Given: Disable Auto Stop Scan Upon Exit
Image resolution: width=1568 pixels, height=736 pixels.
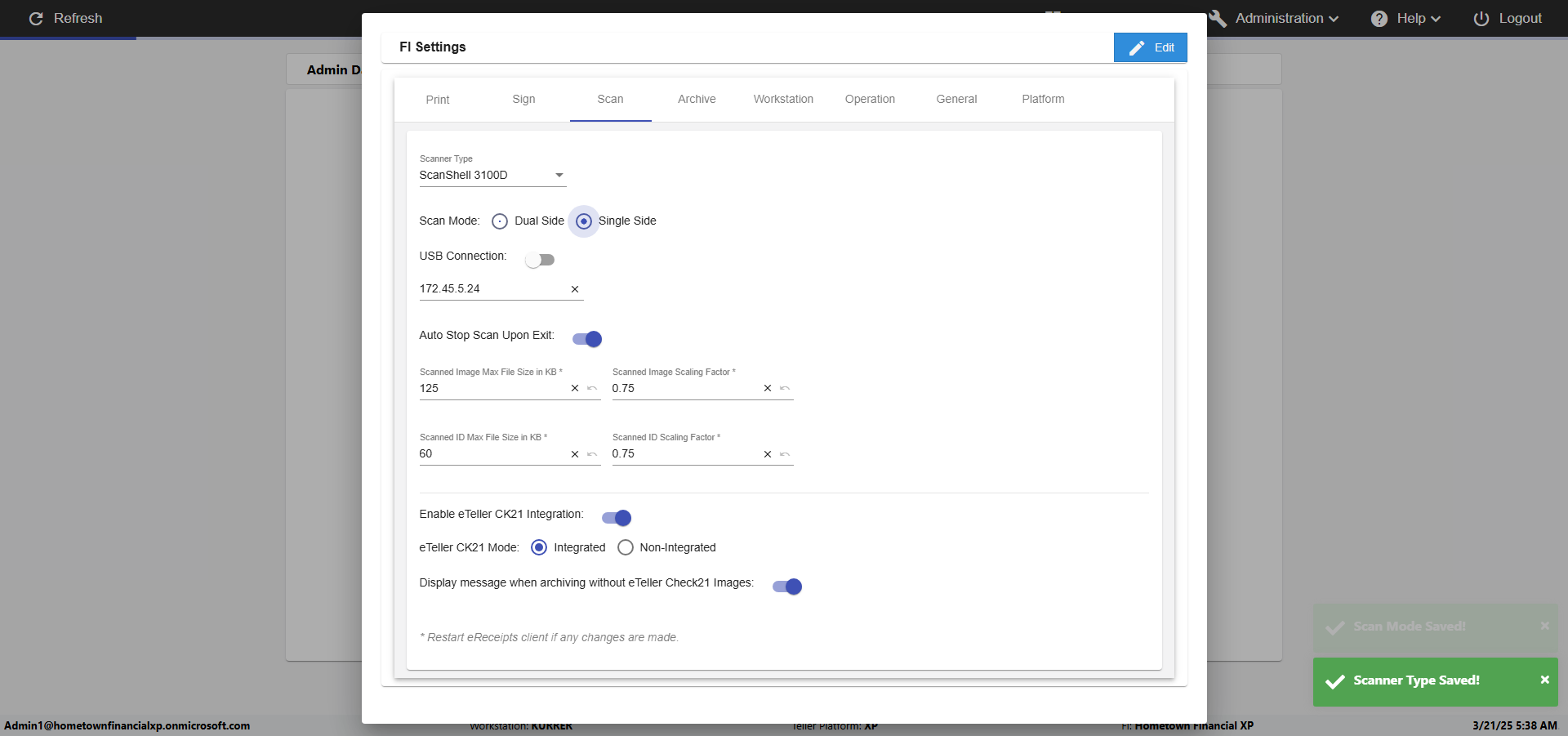Looking at the screenshot, I should pyautogui.click(x=587, y=339).
